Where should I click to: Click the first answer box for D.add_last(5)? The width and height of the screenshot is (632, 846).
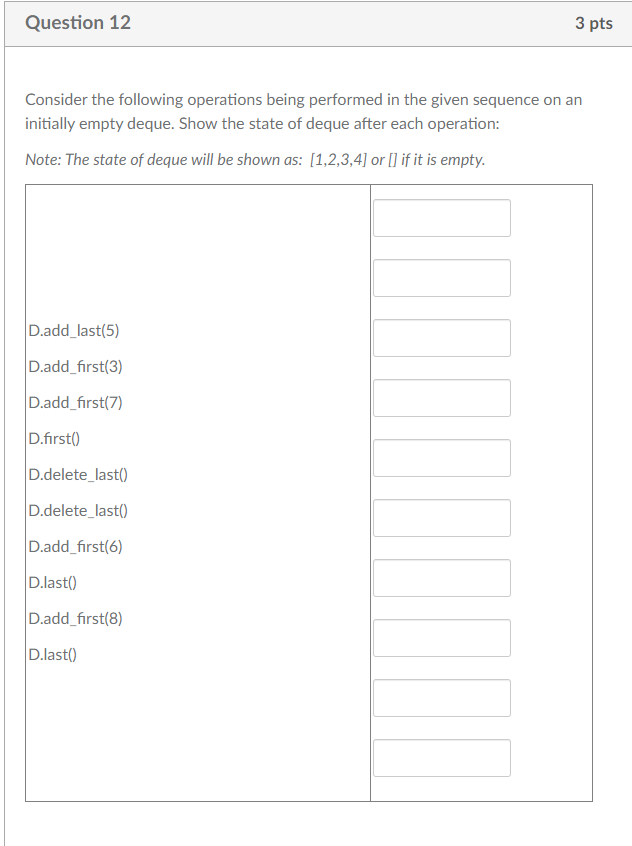point(441,218)
